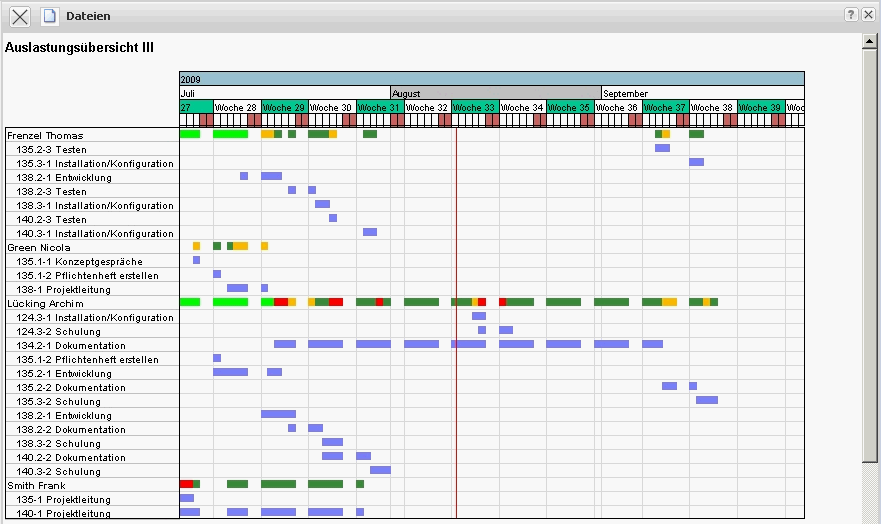Open the Dateien document icon
Viewport: 881px width, 524px height.
[x=49, y=16]
